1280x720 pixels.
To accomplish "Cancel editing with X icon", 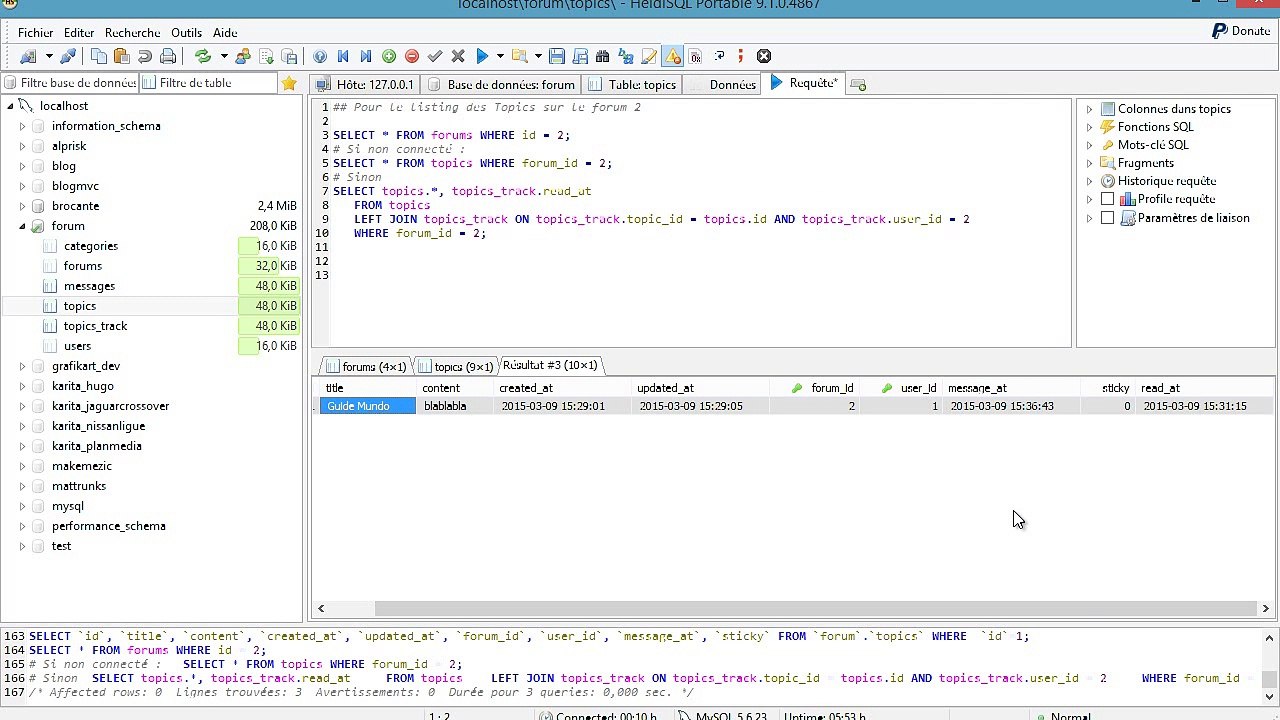I will [458, 56].
